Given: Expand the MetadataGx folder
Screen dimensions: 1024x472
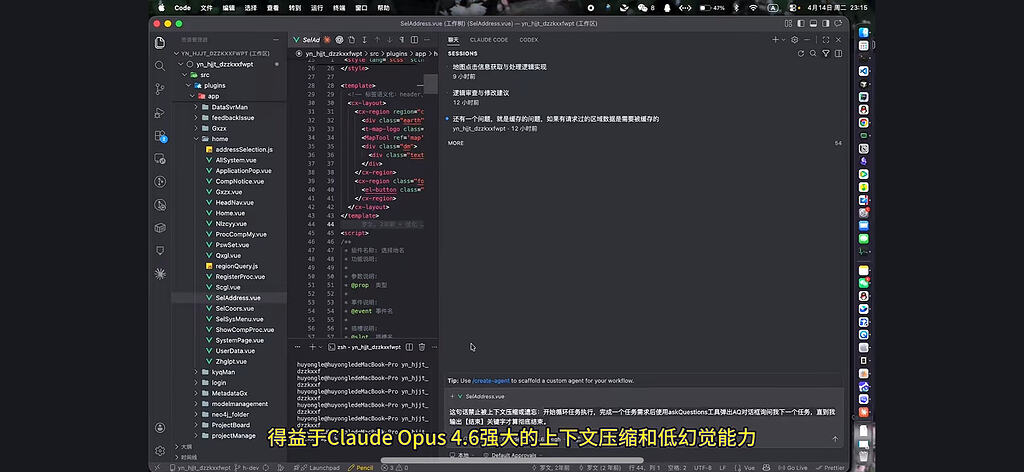Looking at the screenshot, I should [x=196, y=393].
